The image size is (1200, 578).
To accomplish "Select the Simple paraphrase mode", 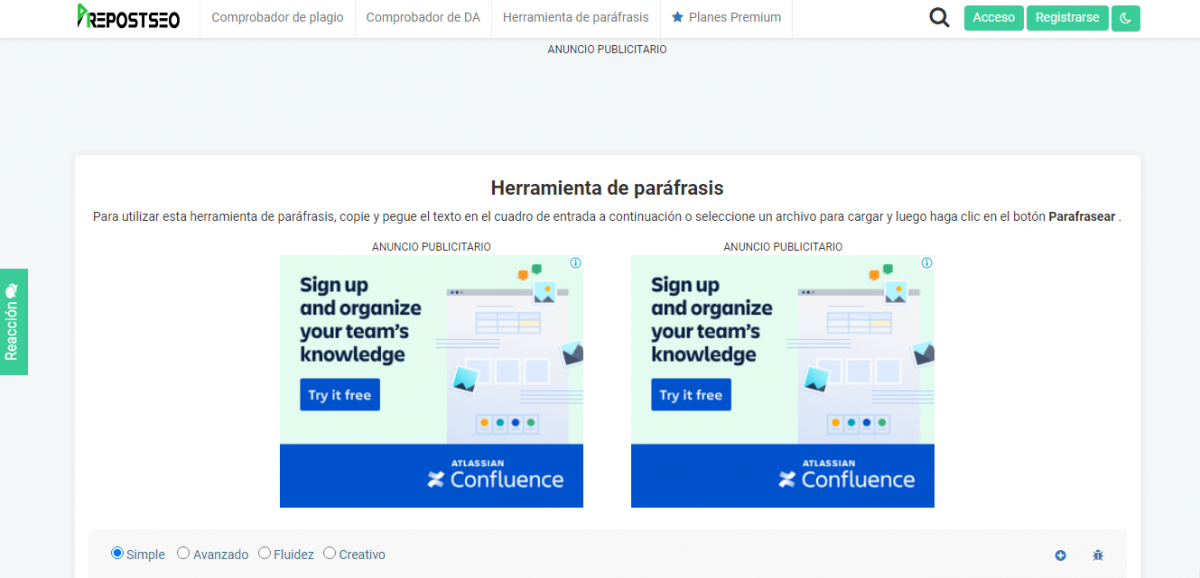I will point(118,553).
